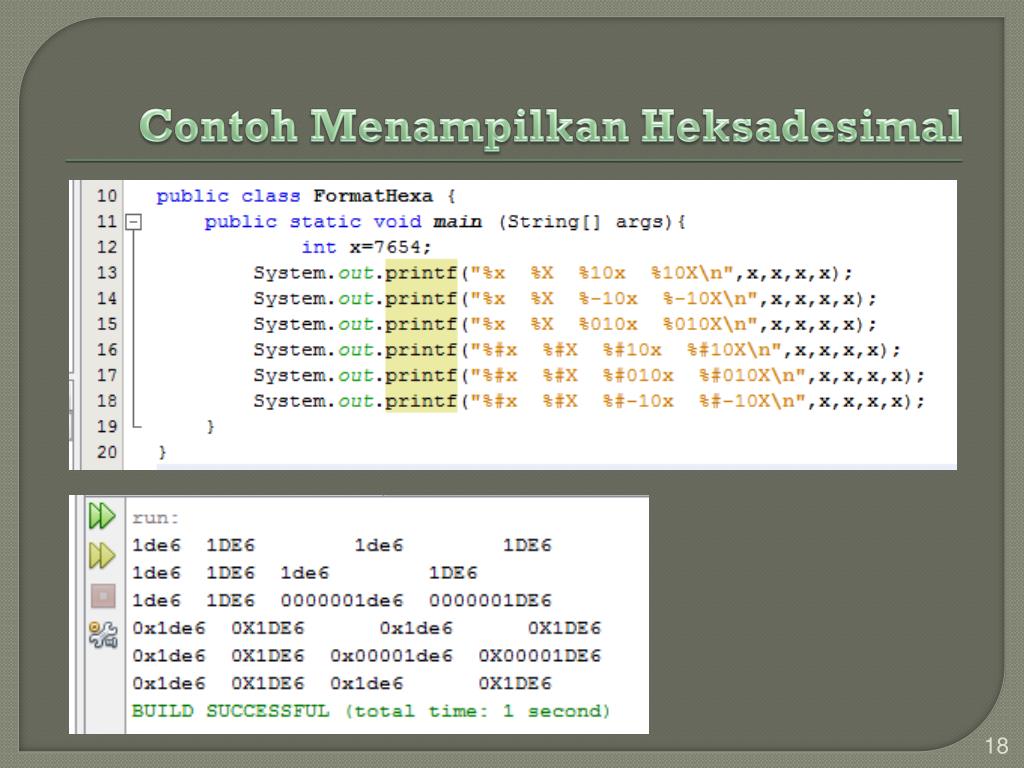Viewport: 1024px width, 768px height.
Task: Click line number 16 in the gutter
Action: [x=106, y=350]
